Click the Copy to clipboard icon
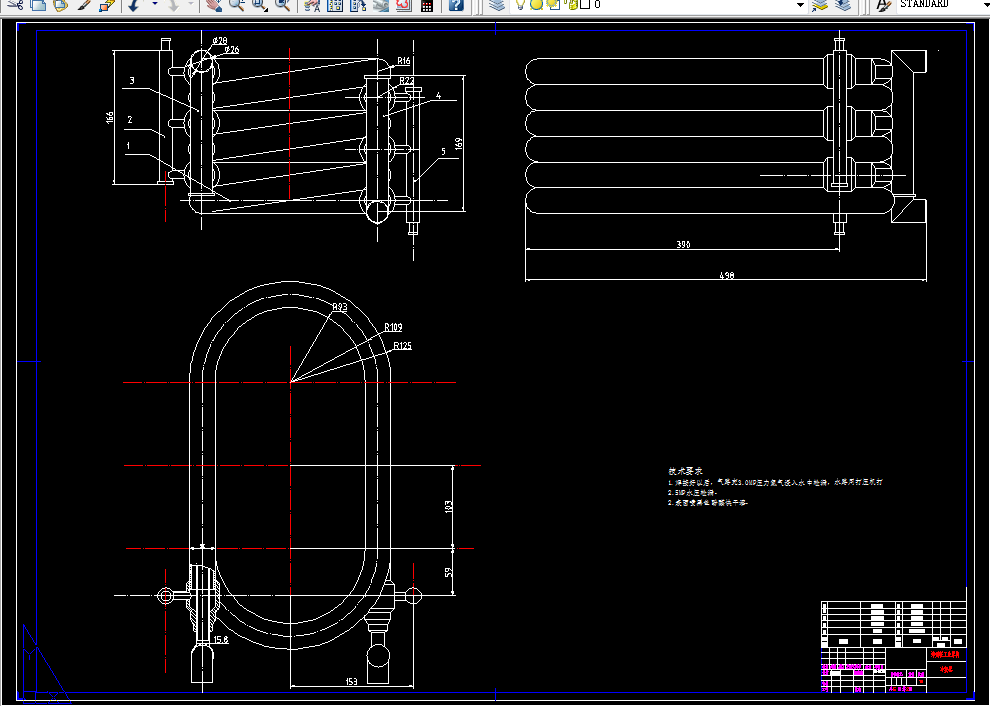 39,5
